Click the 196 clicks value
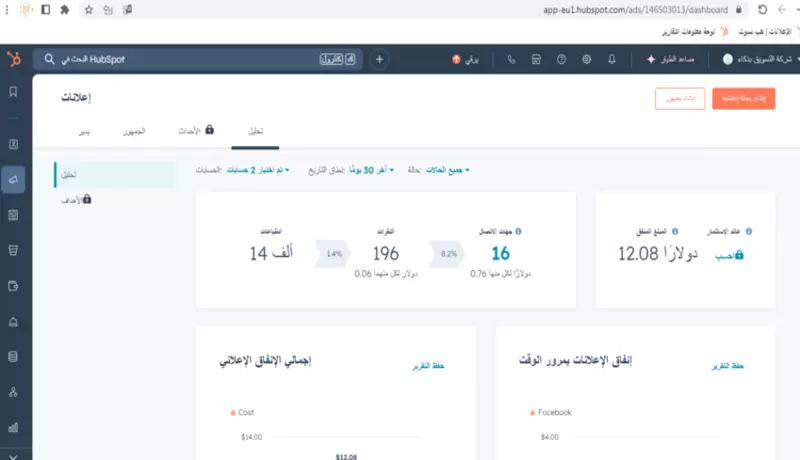800x460 pixels. [386, 253]
